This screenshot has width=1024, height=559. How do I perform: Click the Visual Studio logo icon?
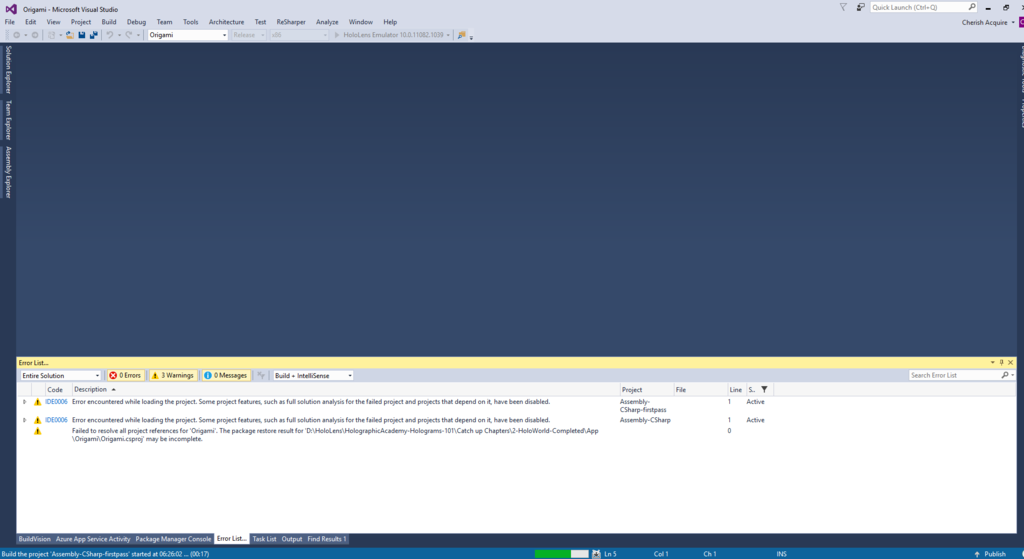11,9
